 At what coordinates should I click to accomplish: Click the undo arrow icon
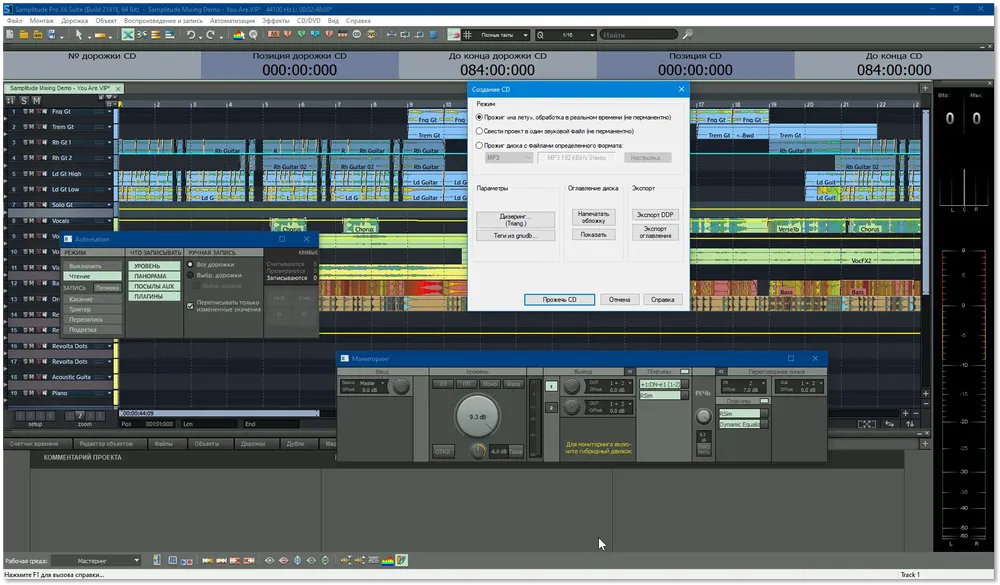point(191,34)
